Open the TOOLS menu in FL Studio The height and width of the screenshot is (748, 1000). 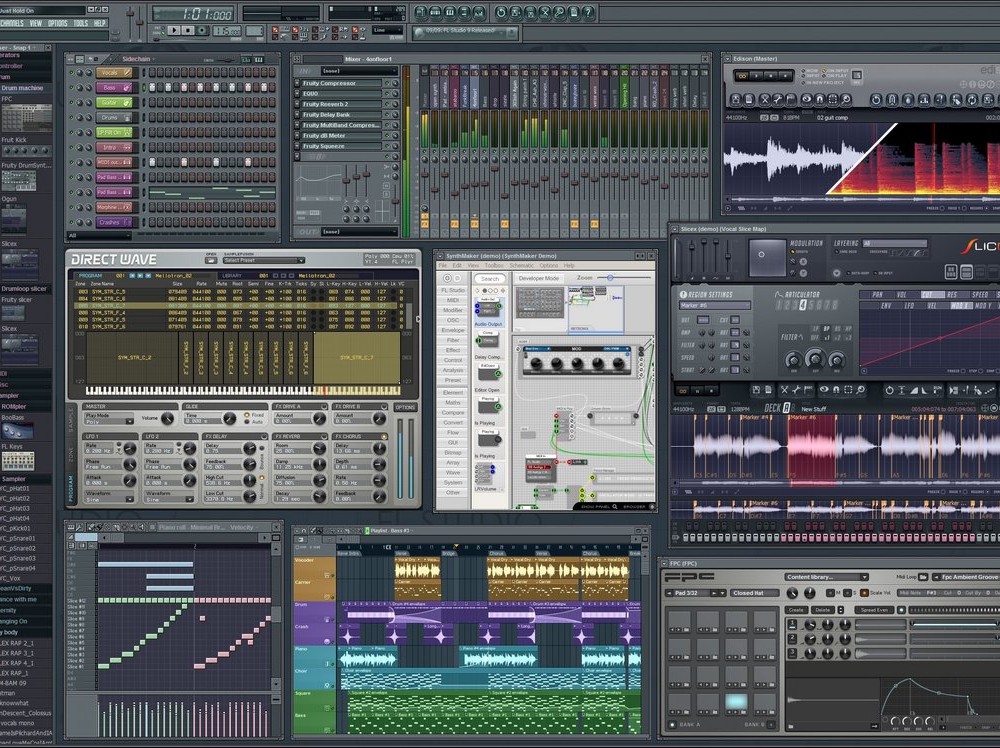pos(81,23)
